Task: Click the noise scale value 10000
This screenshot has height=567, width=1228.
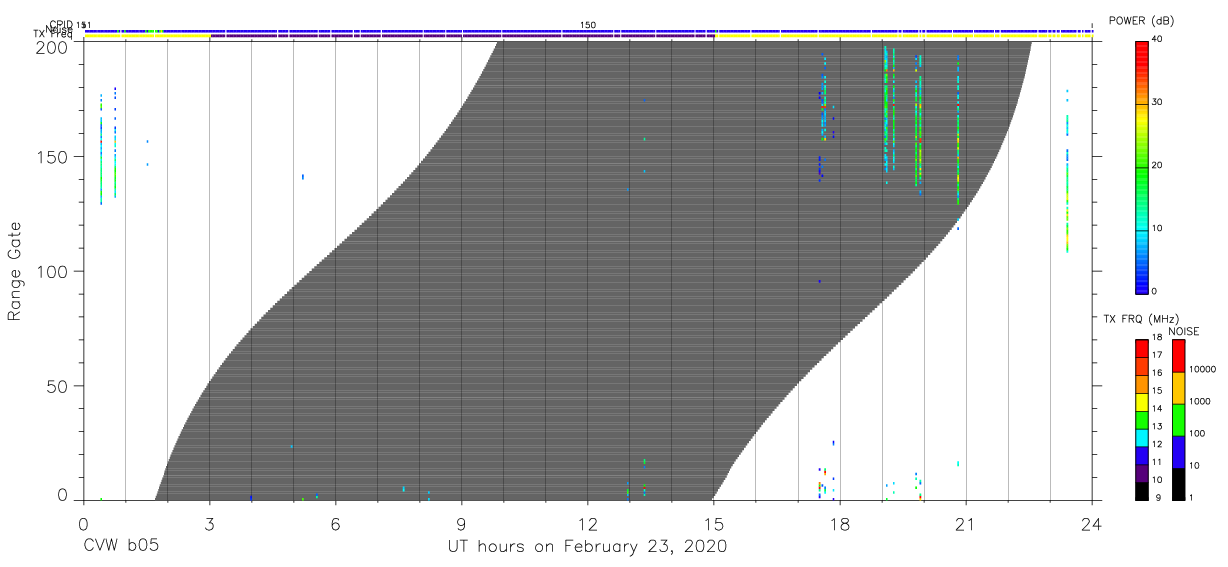Action: coord(1202,369)
